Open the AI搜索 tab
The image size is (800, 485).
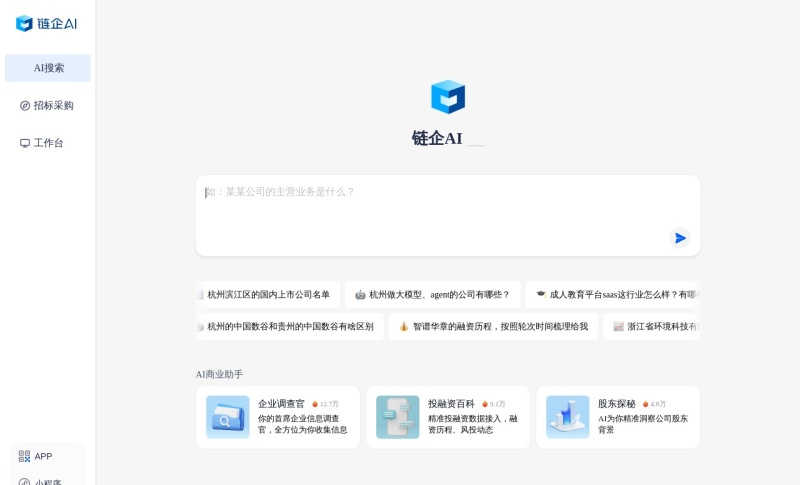coord(48,68)
